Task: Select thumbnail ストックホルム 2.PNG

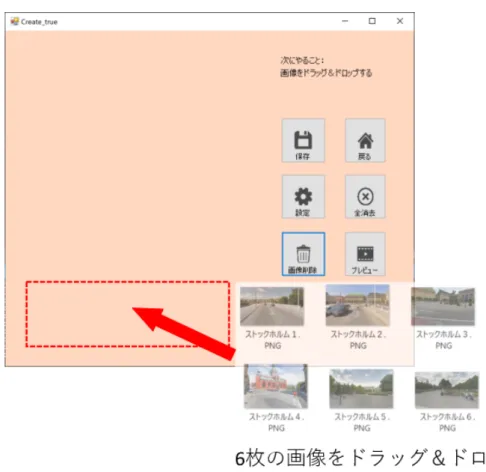Action: (357, 305)
